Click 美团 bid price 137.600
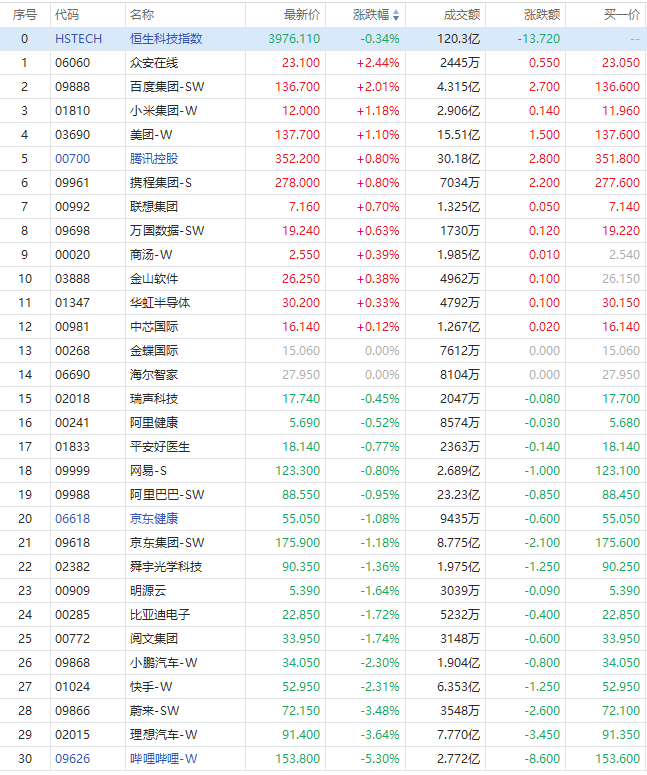Image resolution: width=647 pixels, height=775 pixels. pos(618,134)
